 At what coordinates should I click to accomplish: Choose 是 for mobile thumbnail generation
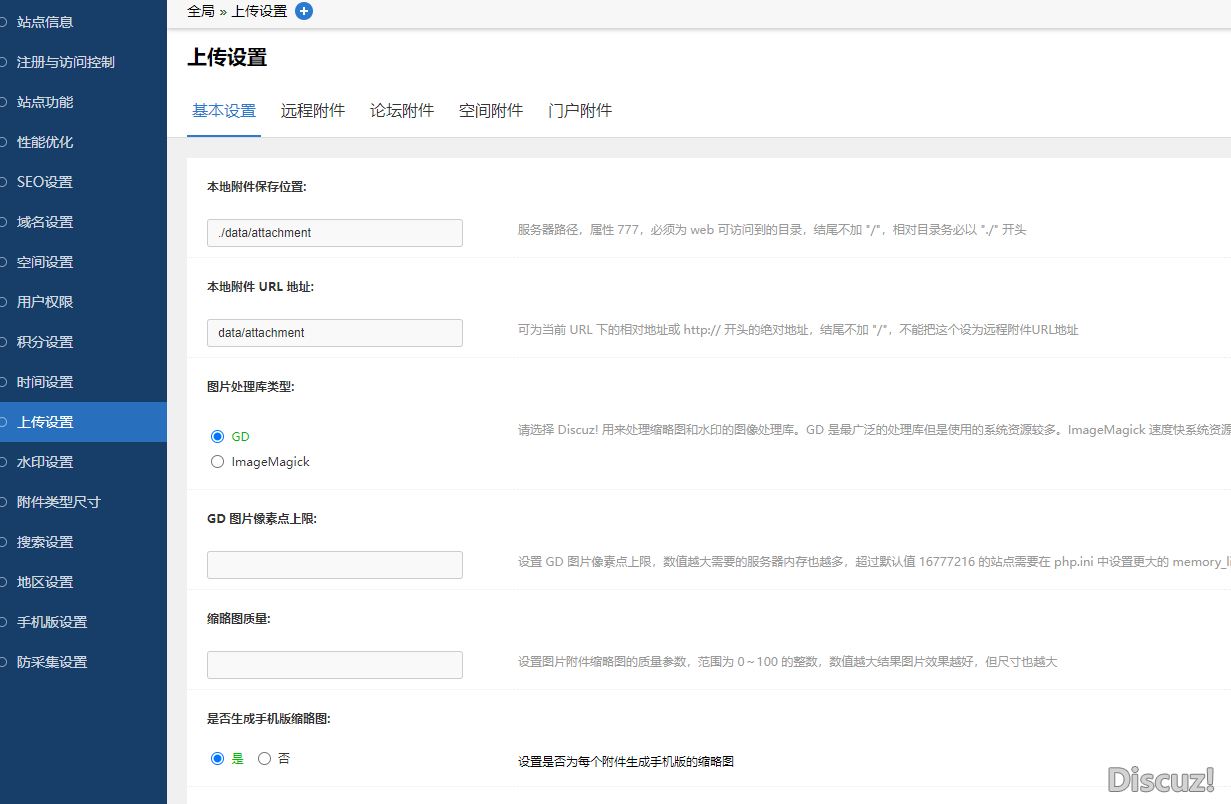click(217, 759)
